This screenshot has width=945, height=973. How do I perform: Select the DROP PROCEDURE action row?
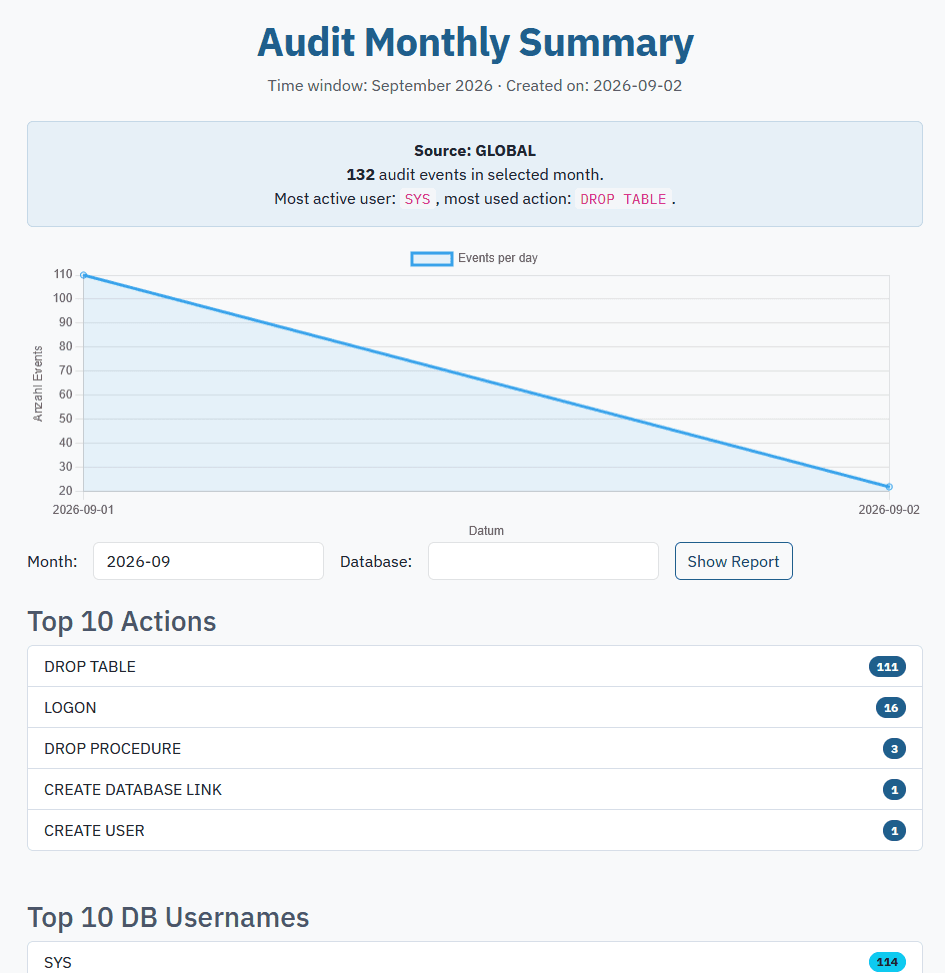(x=475, y=748)
